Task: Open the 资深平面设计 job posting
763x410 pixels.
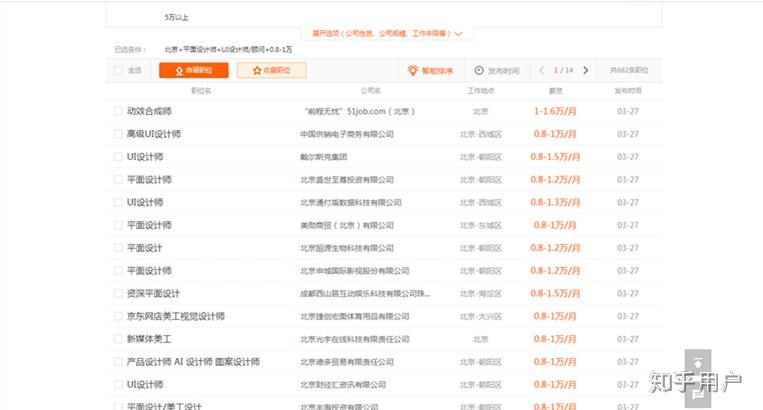Action: pos(153,294)
